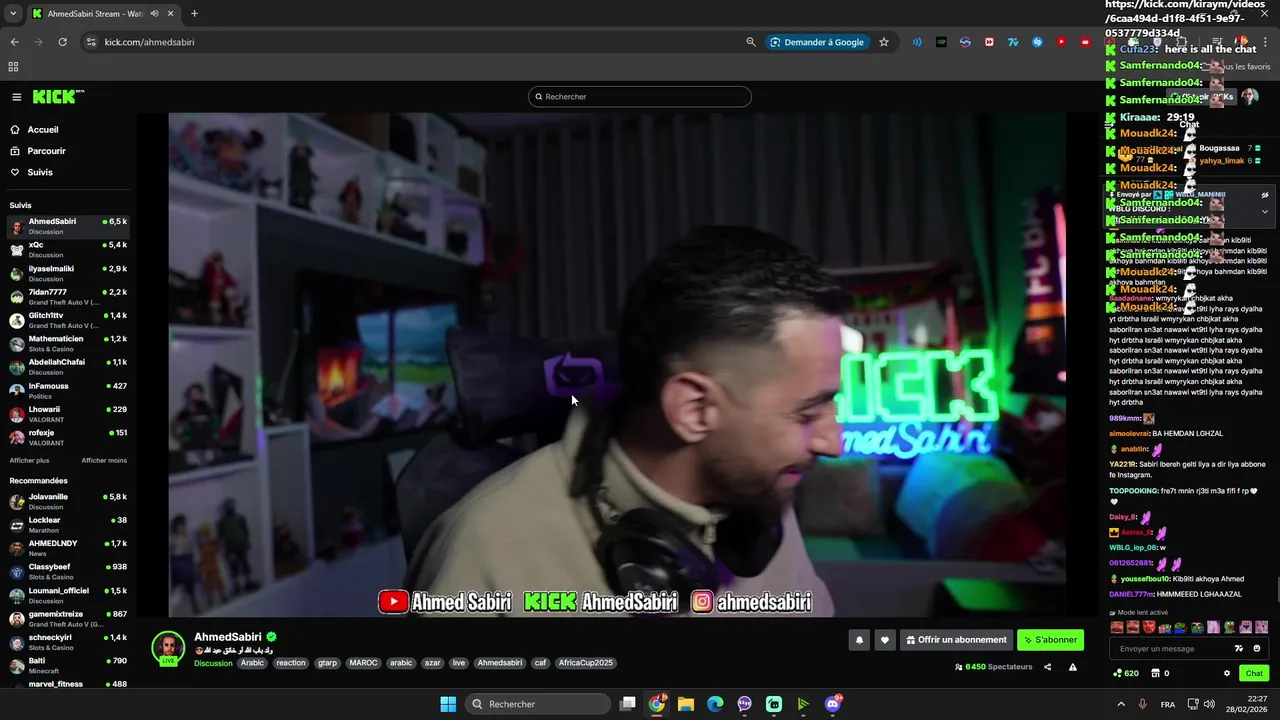
Task: Open browser apps grid icon
Action: [x=13, y=67]
